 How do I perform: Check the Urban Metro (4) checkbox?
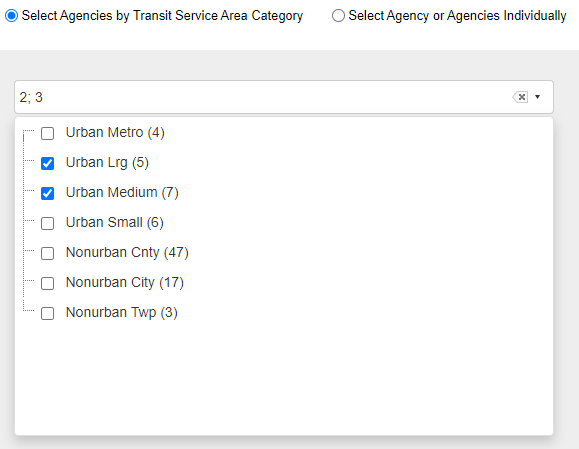(x=47, y=133)
